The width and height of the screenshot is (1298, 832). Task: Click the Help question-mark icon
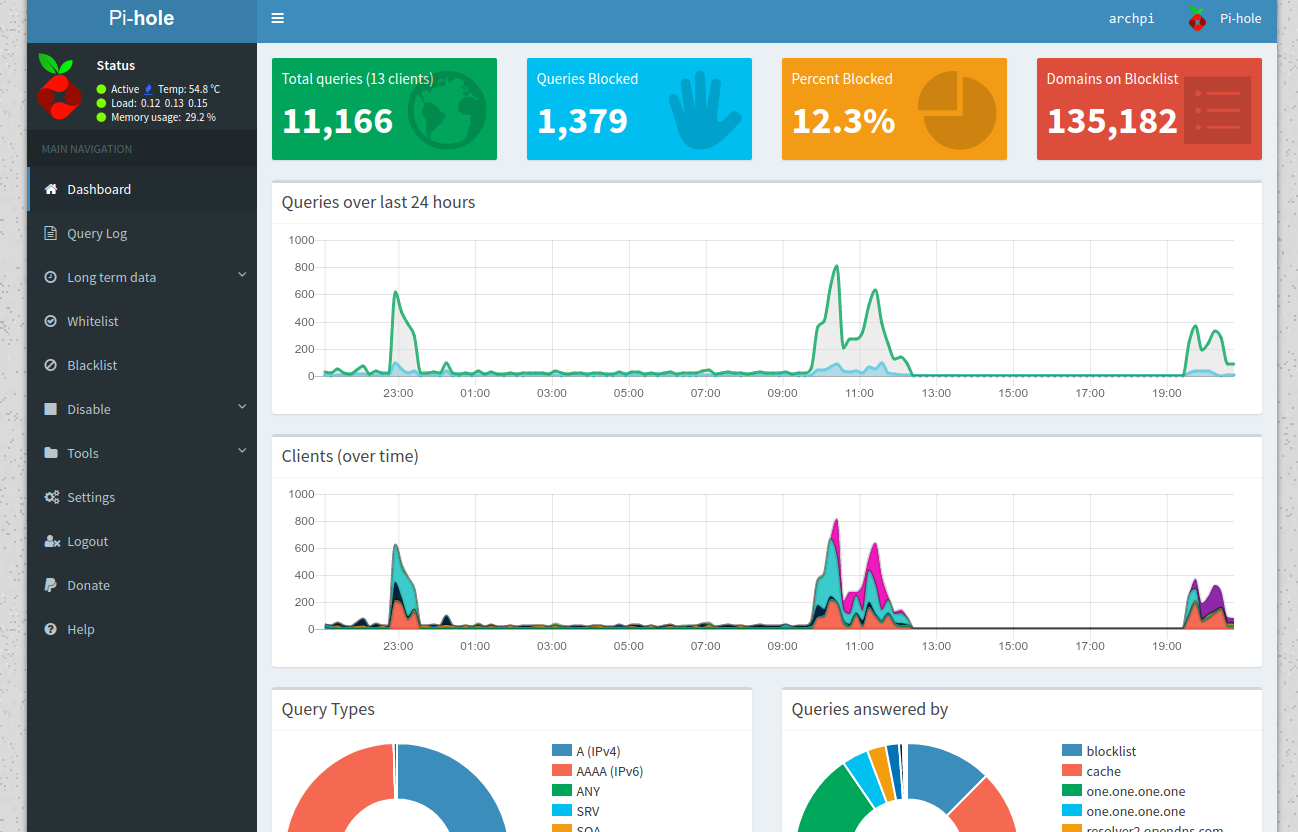tap(51, 629)
